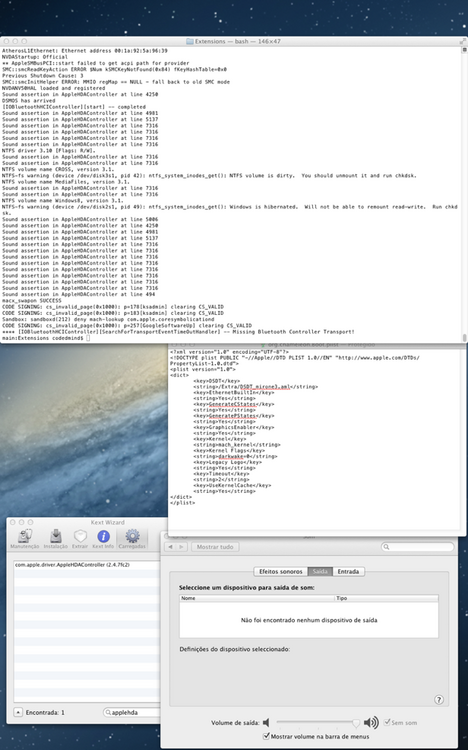The height and width of the screenshot is (750, 468).
Task: Switch to Entrada tab
Action: [348, 572]
